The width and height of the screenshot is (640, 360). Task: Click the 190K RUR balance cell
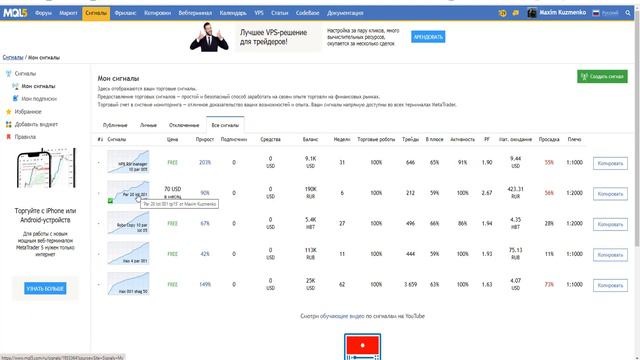pos(310,193)
